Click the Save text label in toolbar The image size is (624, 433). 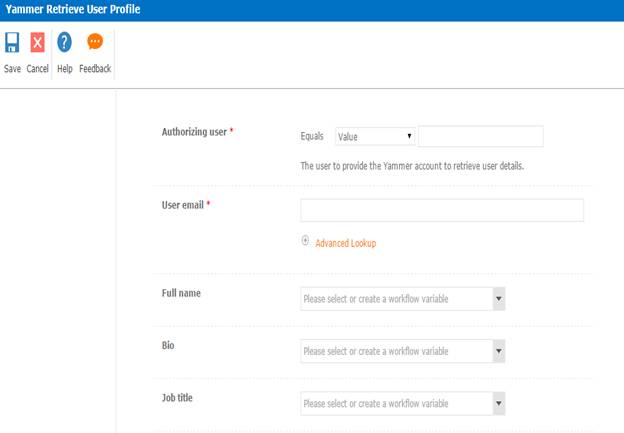point(12,69)
